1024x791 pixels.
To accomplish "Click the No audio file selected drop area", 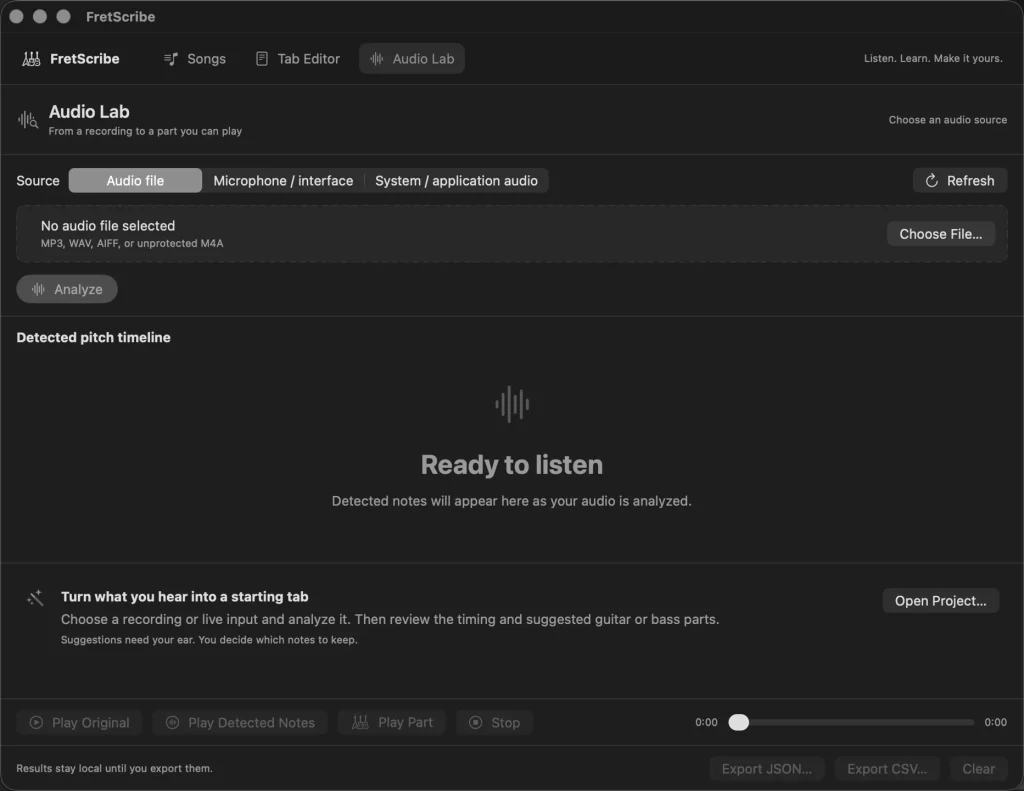I will click(x=512, y=234).
